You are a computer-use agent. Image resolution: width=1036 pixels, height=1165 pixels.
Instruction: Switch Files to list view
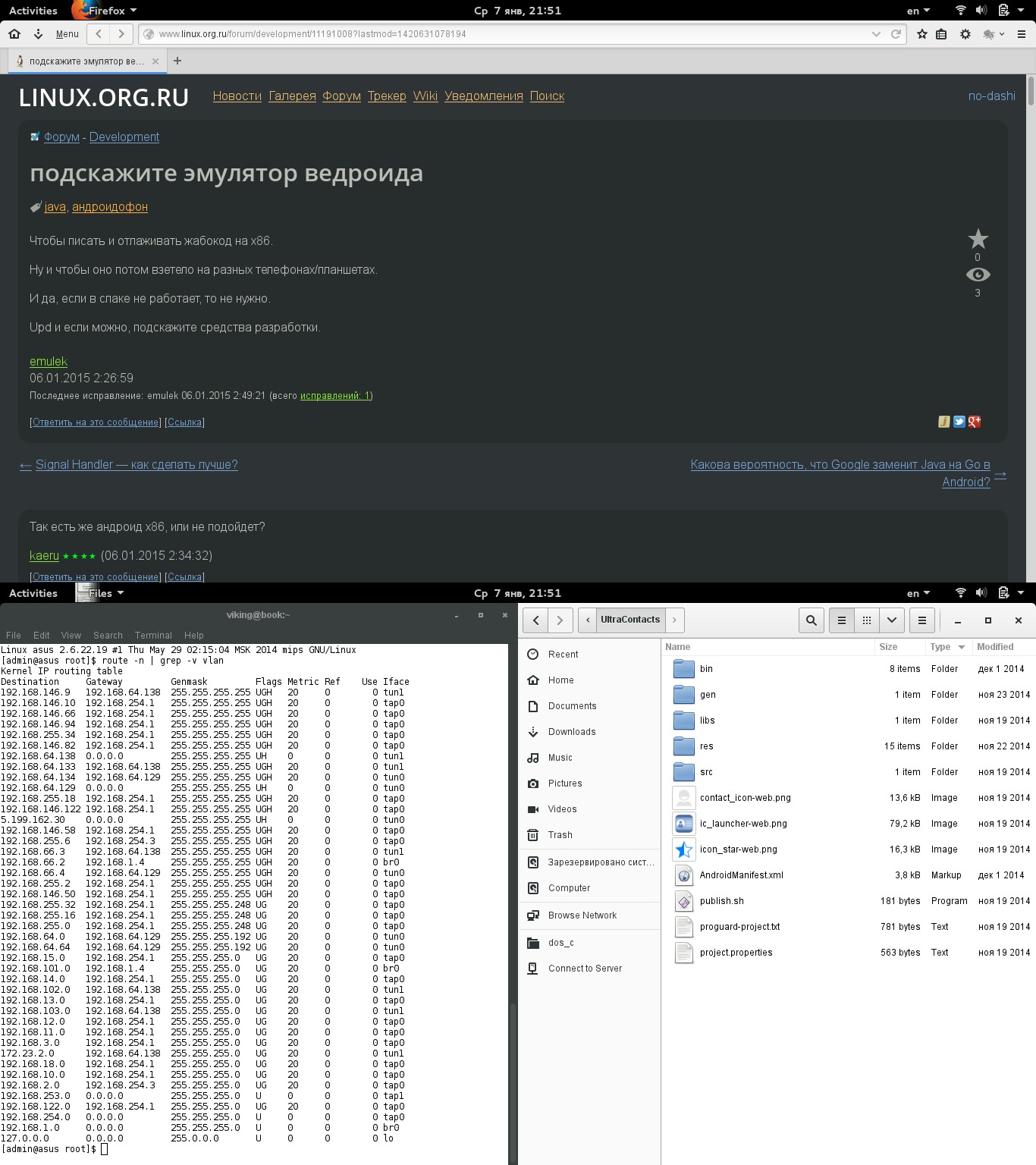(841, 620)
